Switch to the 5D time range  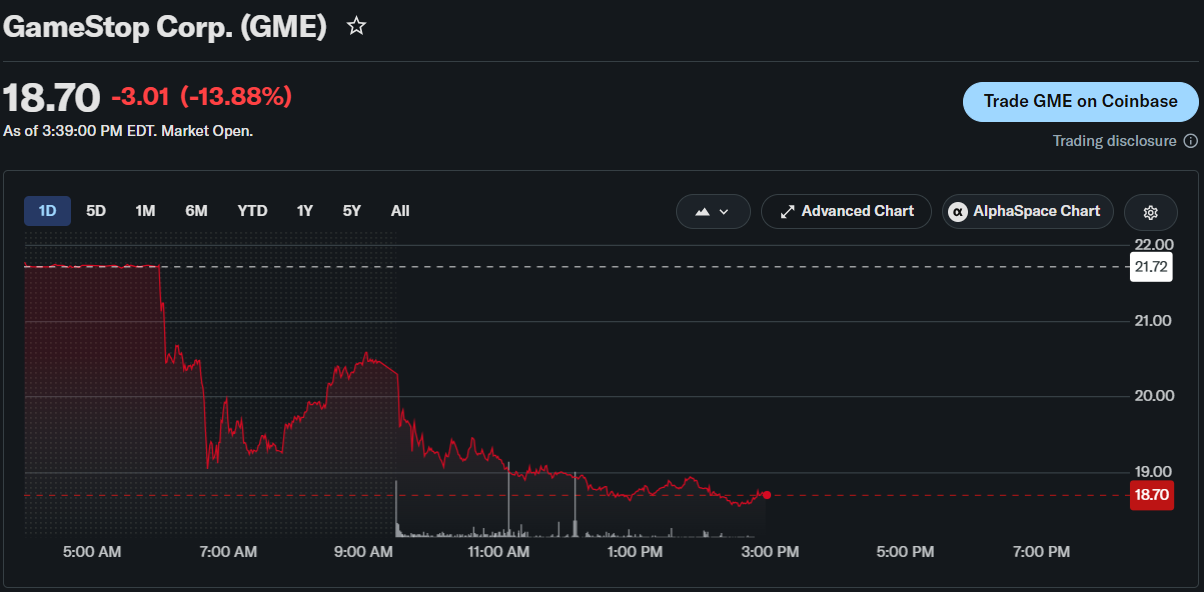(x=96, y=211)
